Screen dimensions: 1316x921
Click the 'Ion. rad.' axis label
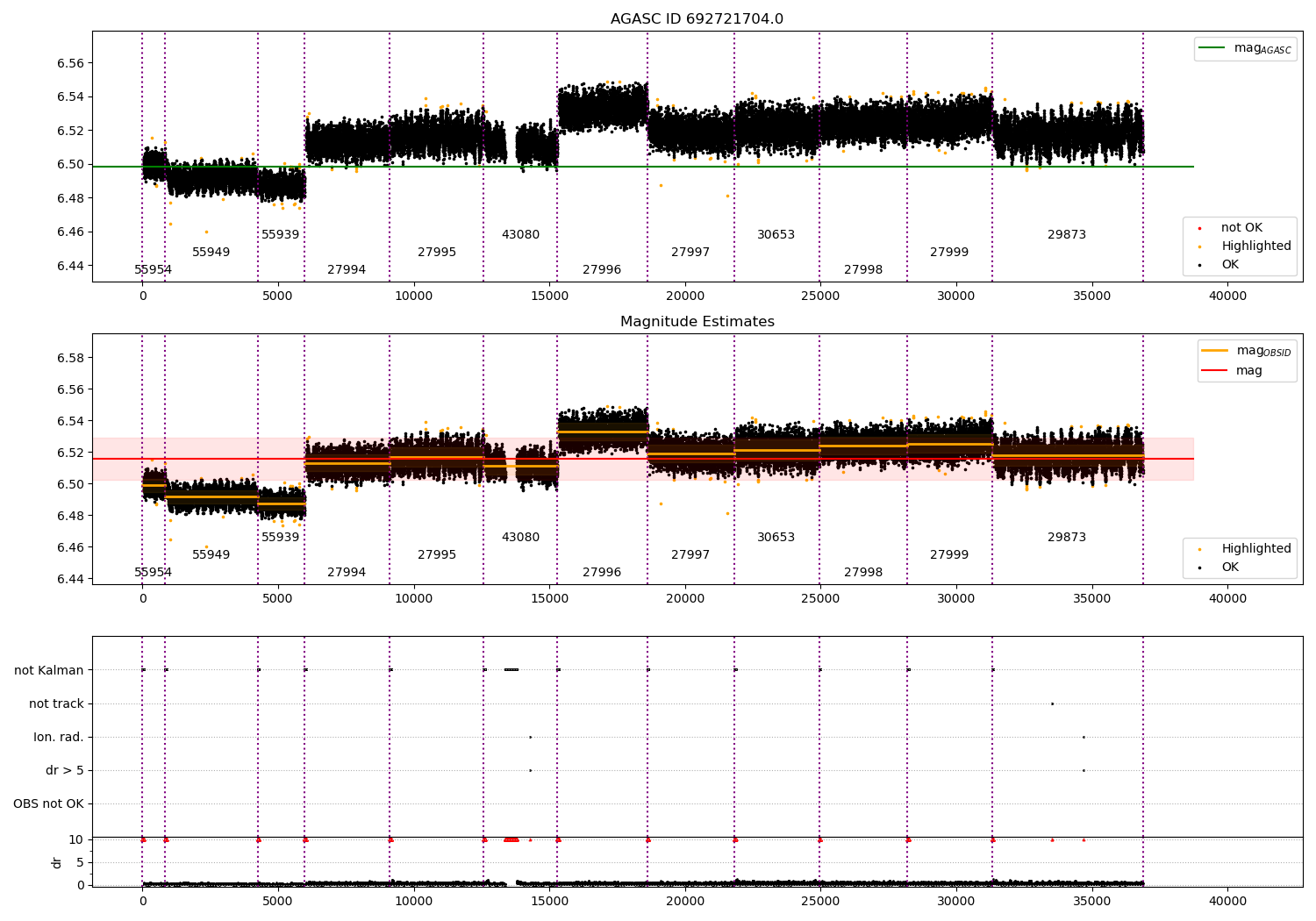[59, 737]
